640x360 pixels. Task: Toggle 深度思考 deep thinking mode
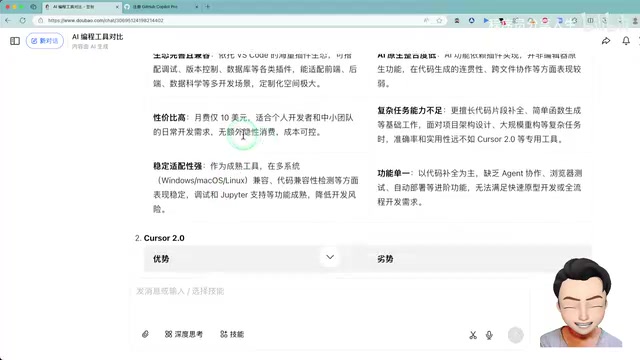(x=184, y=334)
